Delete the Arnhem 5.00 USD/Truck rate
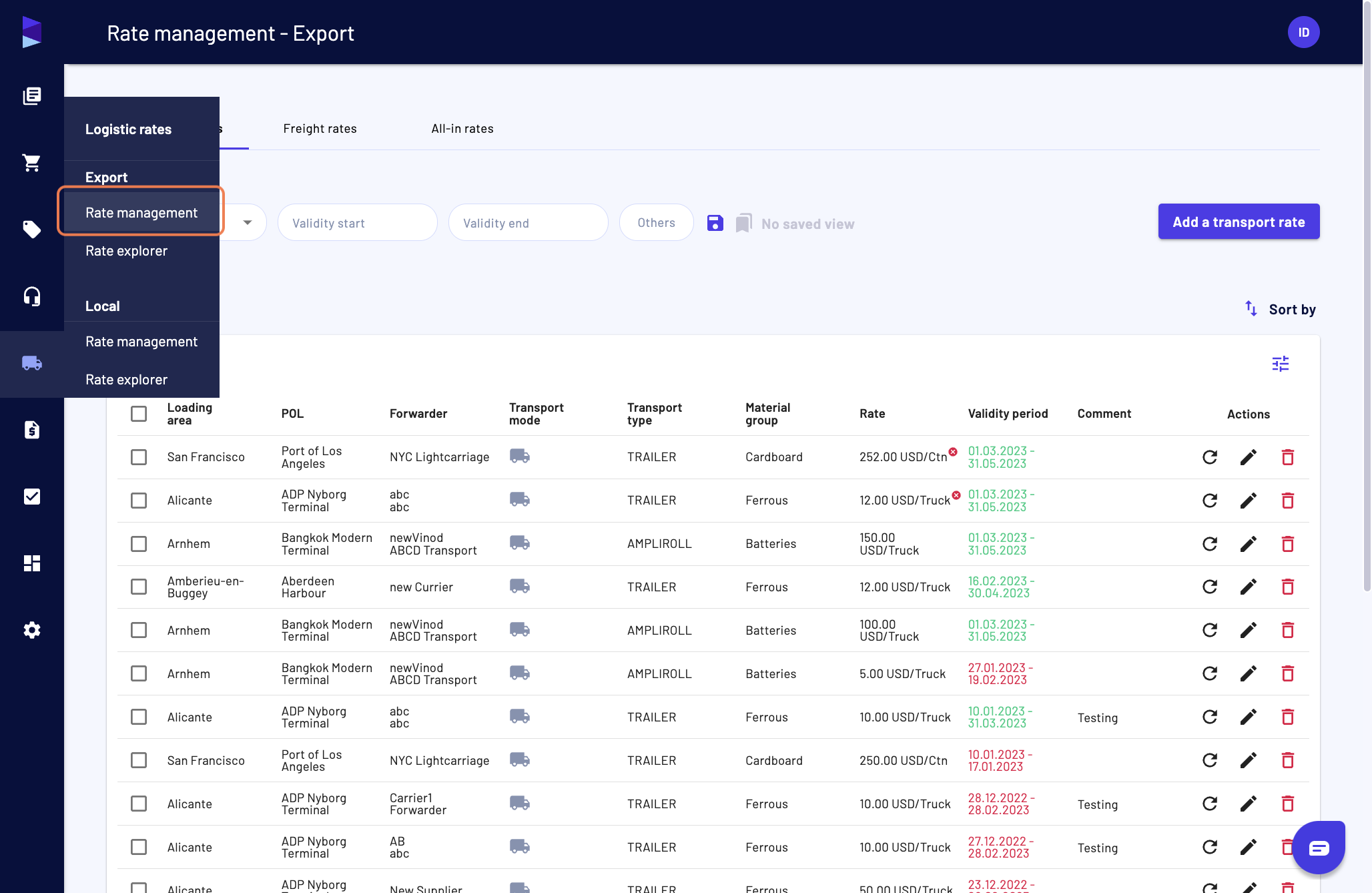 coord(1288,673)
